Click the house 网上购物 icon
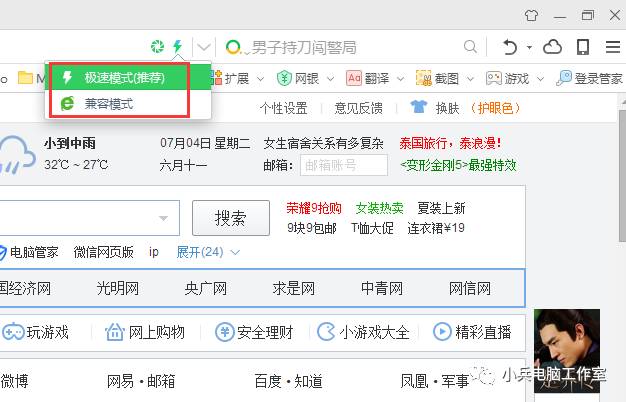 coord(115,332)
